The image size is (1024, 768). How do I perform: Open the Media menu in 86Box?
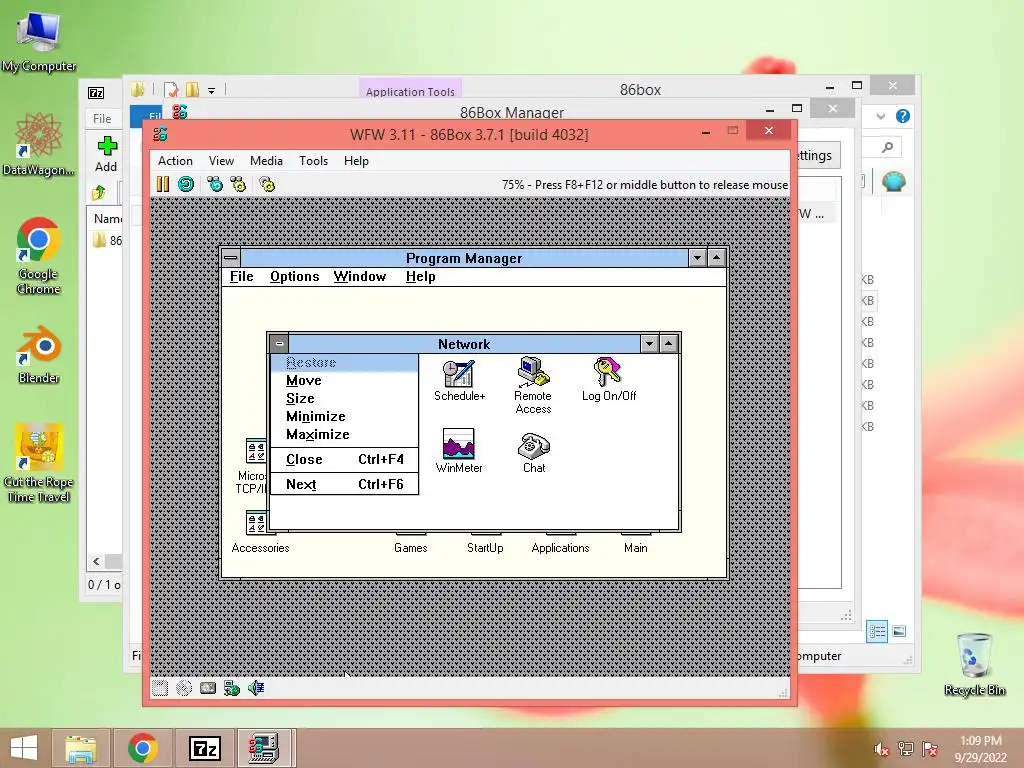pos(266,161)
